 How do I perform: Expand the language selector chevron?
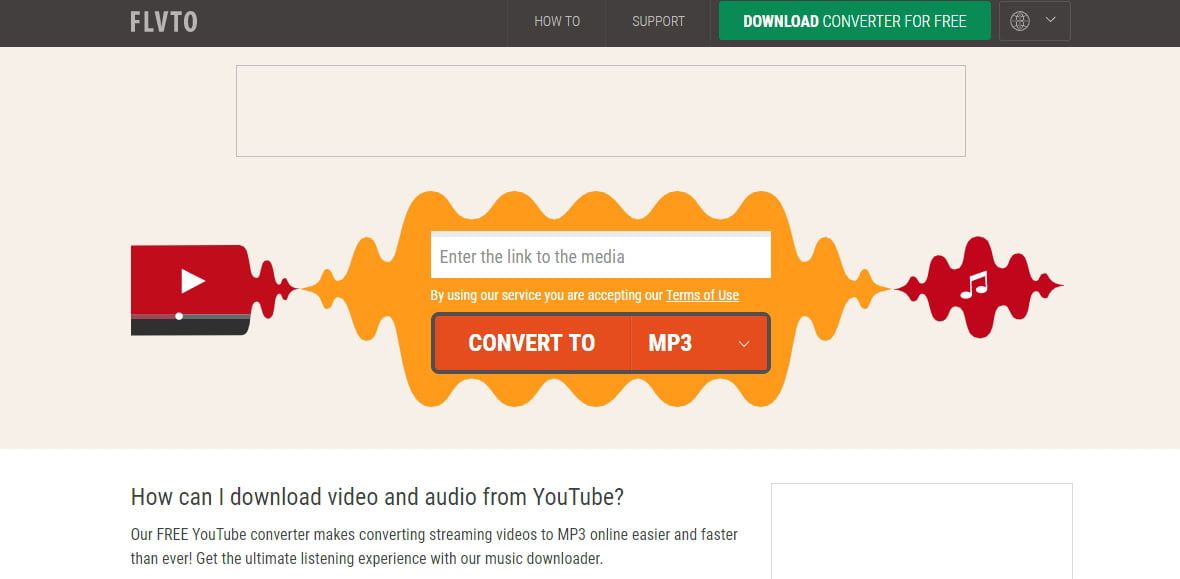point(1051,20)
